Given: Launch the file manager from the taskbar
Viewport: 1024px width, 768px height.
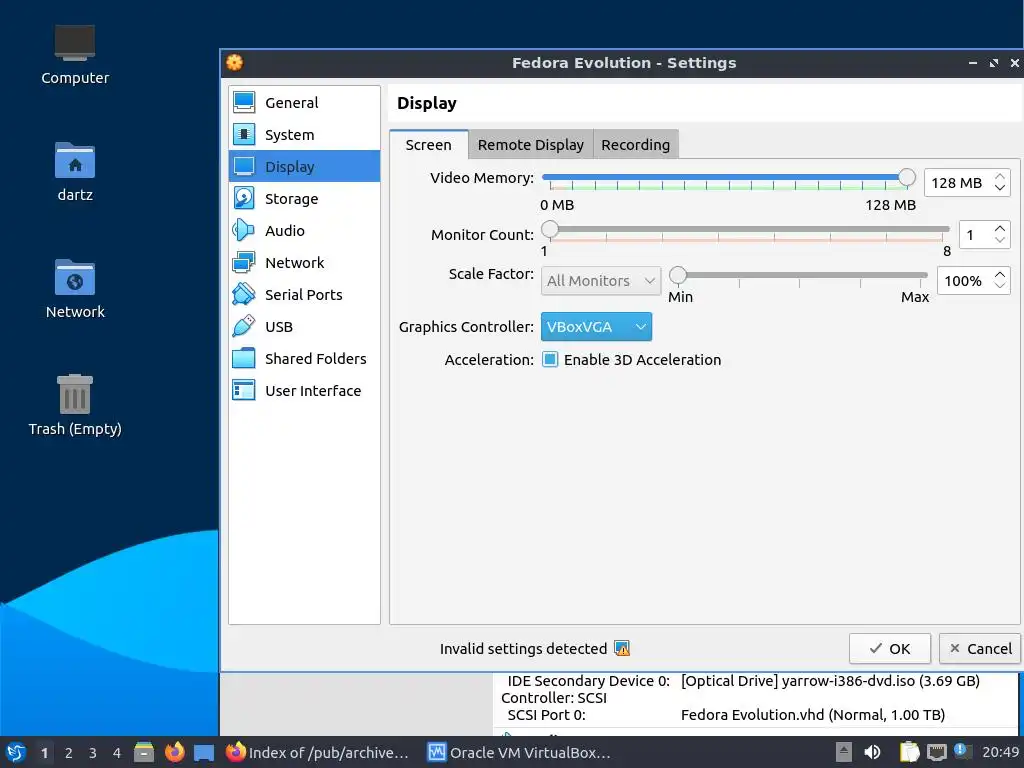Looking at the screenshot, I should click(144, 752).
